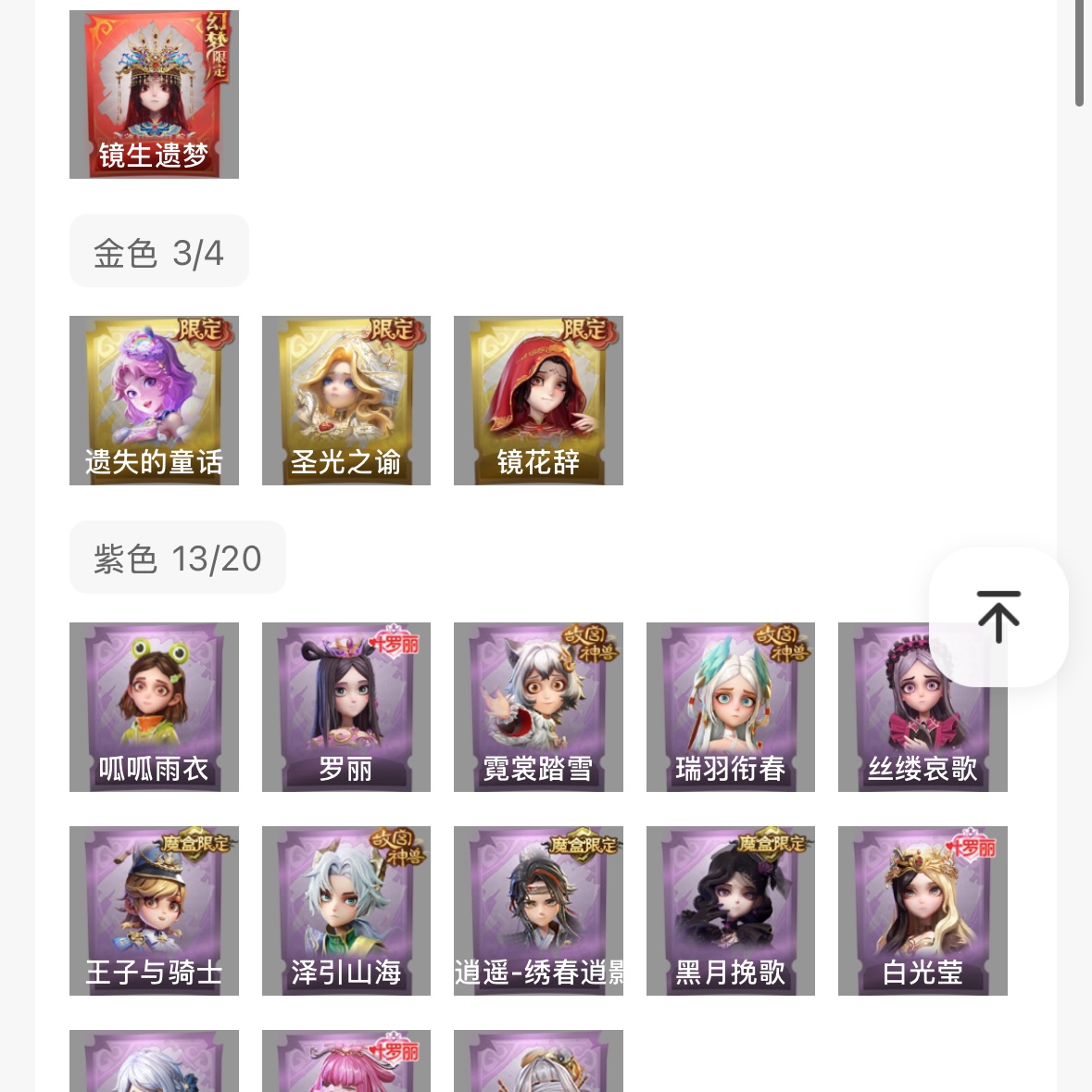Select the 呱呱雨衣 frog hat skin

(x=154, y=707)
